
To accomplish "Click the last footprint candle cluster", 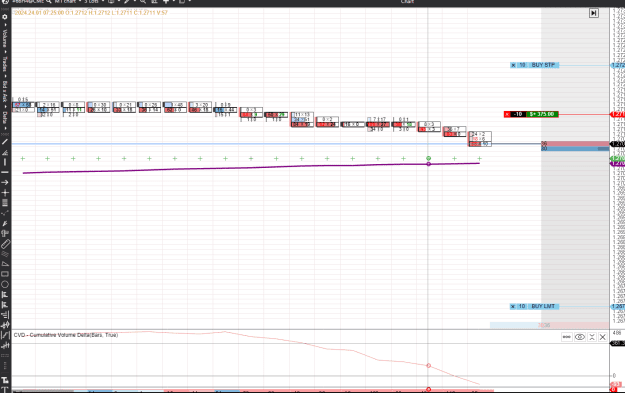I will (480, 139).
